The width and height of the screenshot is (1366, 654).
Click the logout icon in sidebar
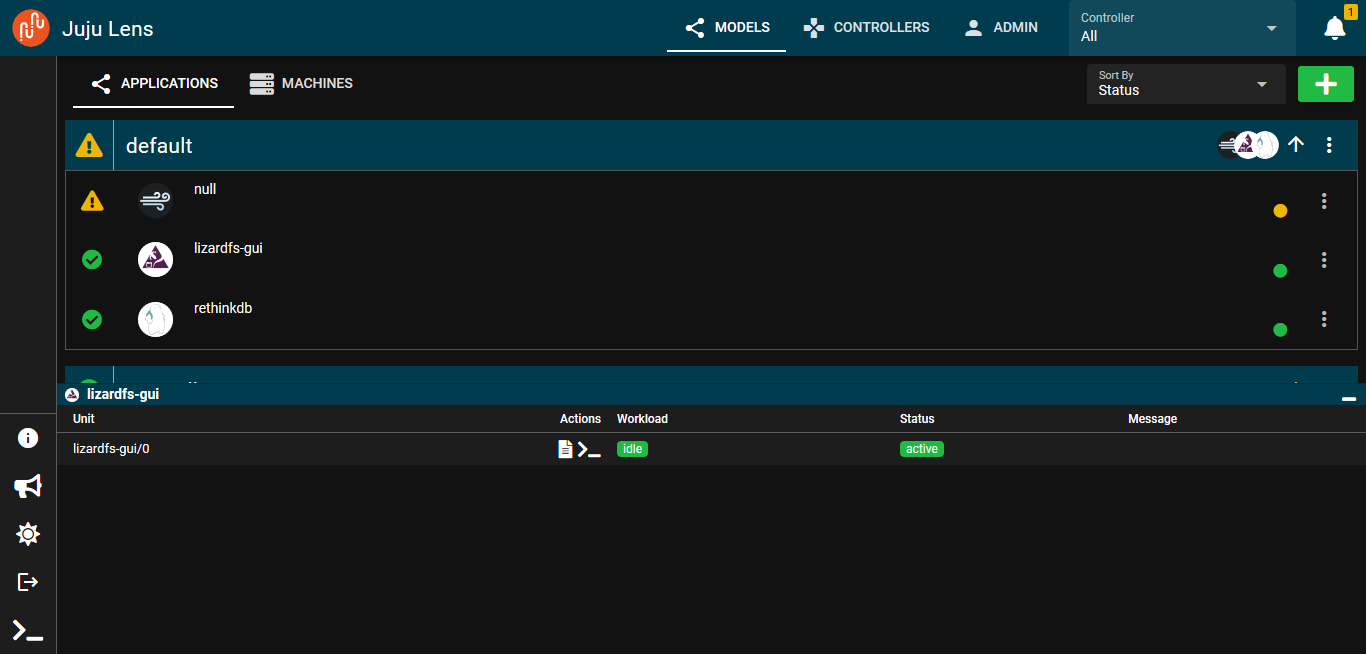click(x=28, y=582)
